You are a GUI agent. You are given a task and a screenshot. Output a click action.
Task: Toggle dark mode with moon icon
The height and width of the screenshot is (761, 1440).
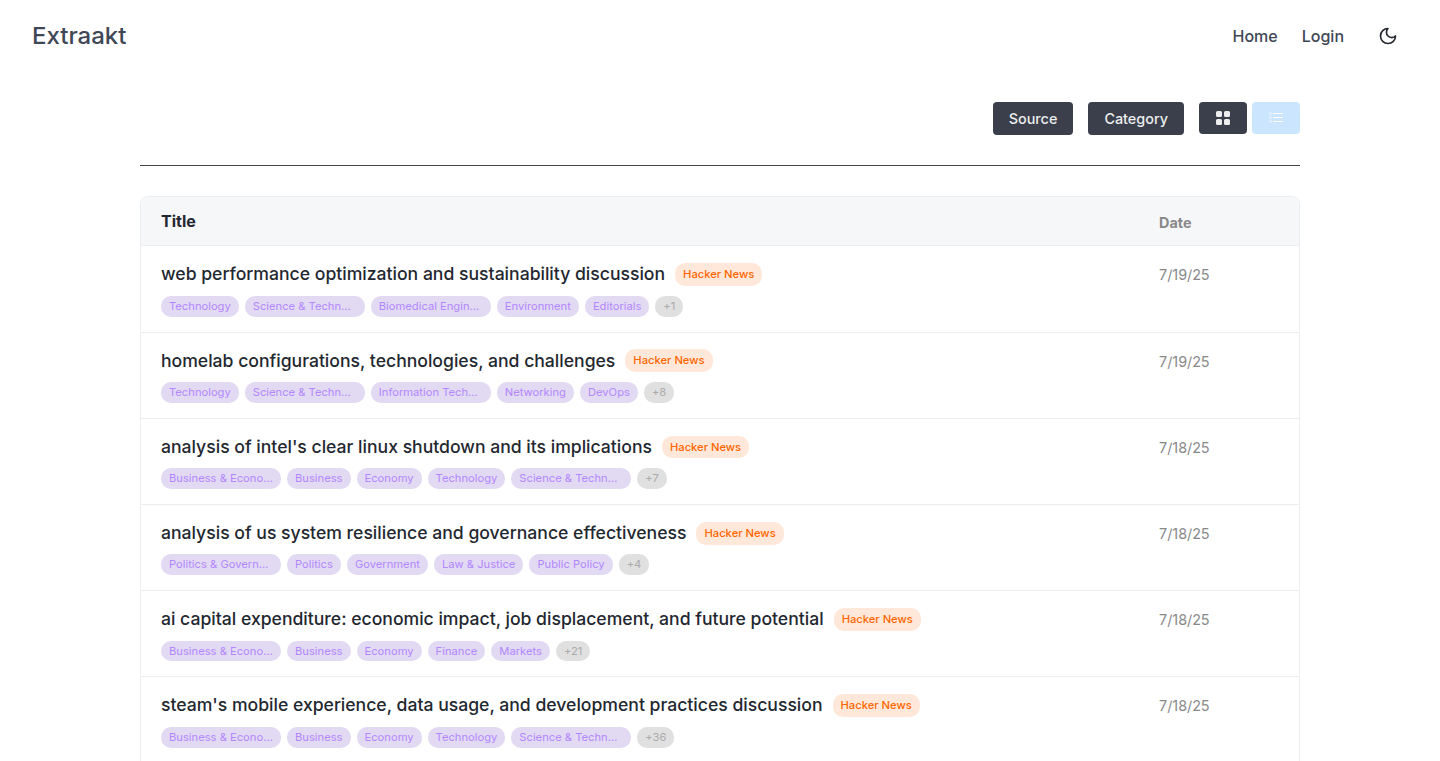point(1388,36)
